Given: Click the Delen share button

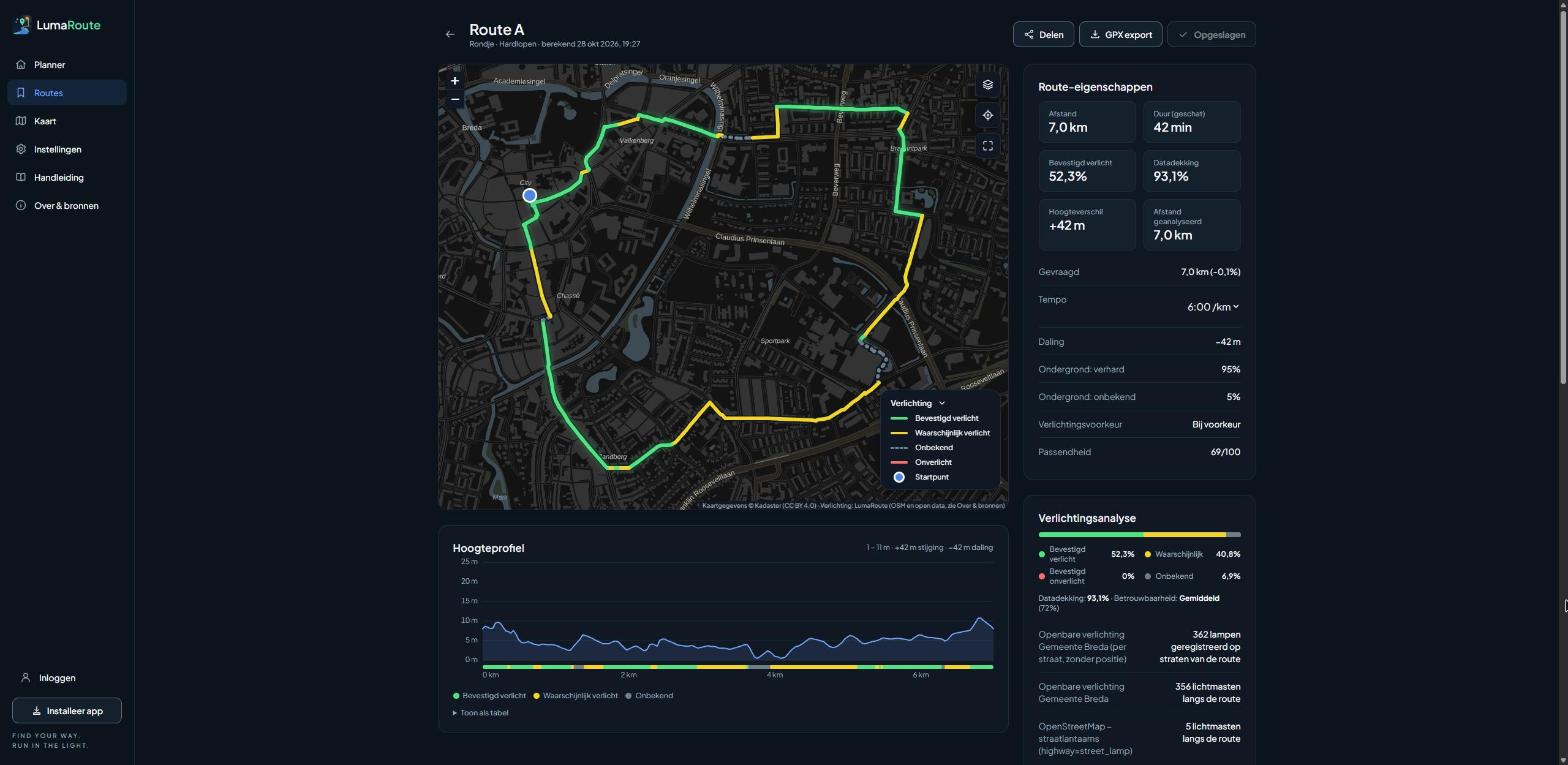Looking at the screenshot, I should [1043, 35].
